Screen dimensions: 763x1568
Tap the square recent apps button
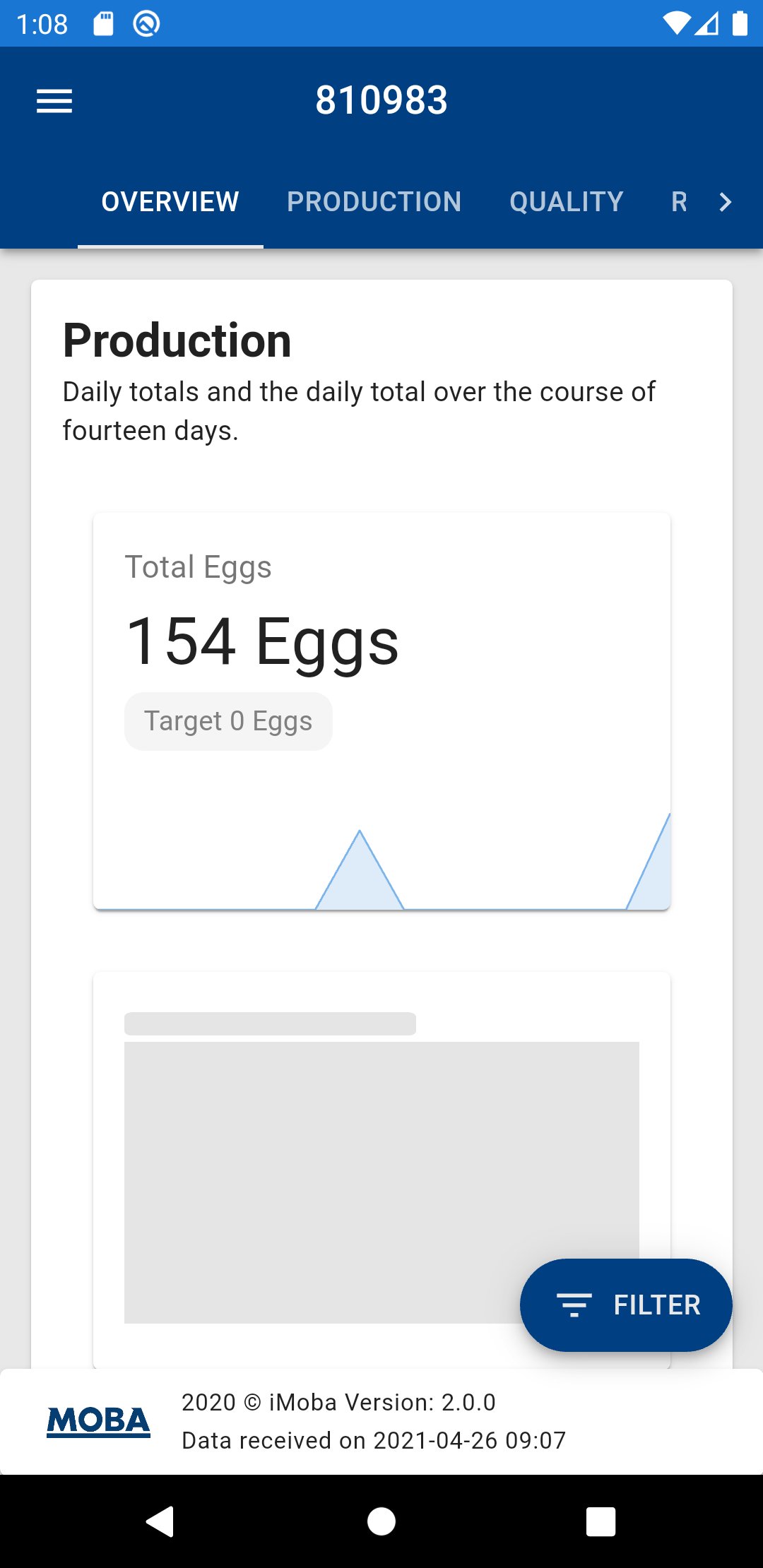(601, 1521)
